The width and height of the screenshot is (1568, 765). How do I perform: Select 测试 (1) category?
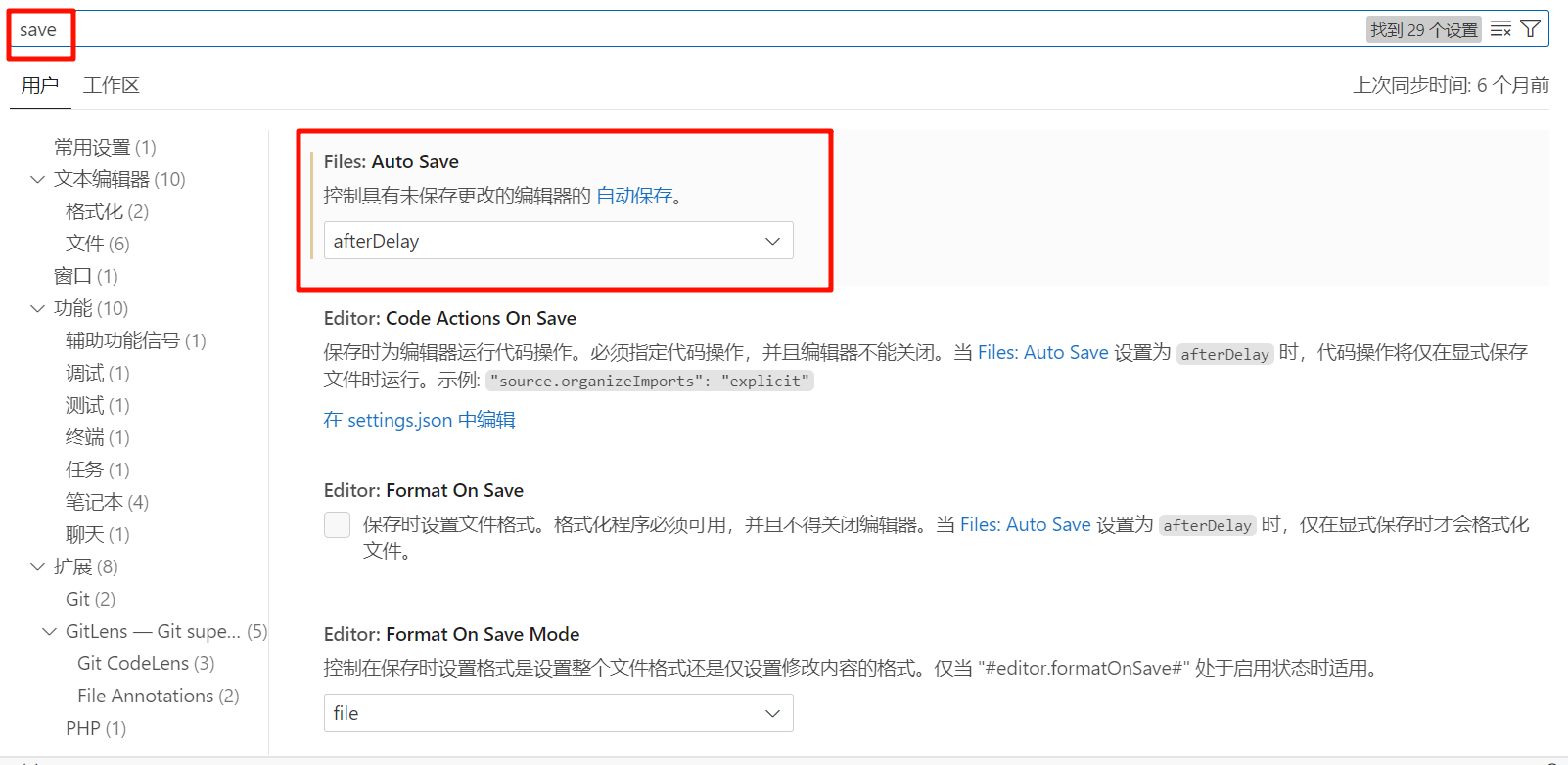point(97,405)
